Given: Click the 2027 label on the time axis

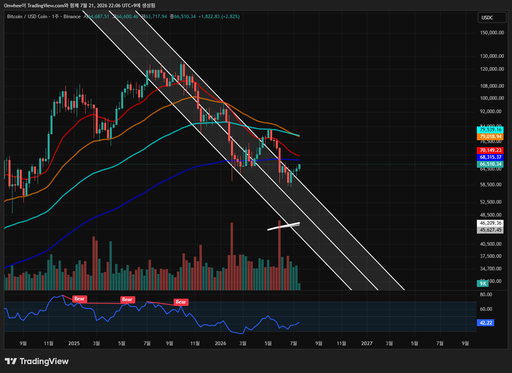Looking at the screenshot, I should click(x=367, y=343).
